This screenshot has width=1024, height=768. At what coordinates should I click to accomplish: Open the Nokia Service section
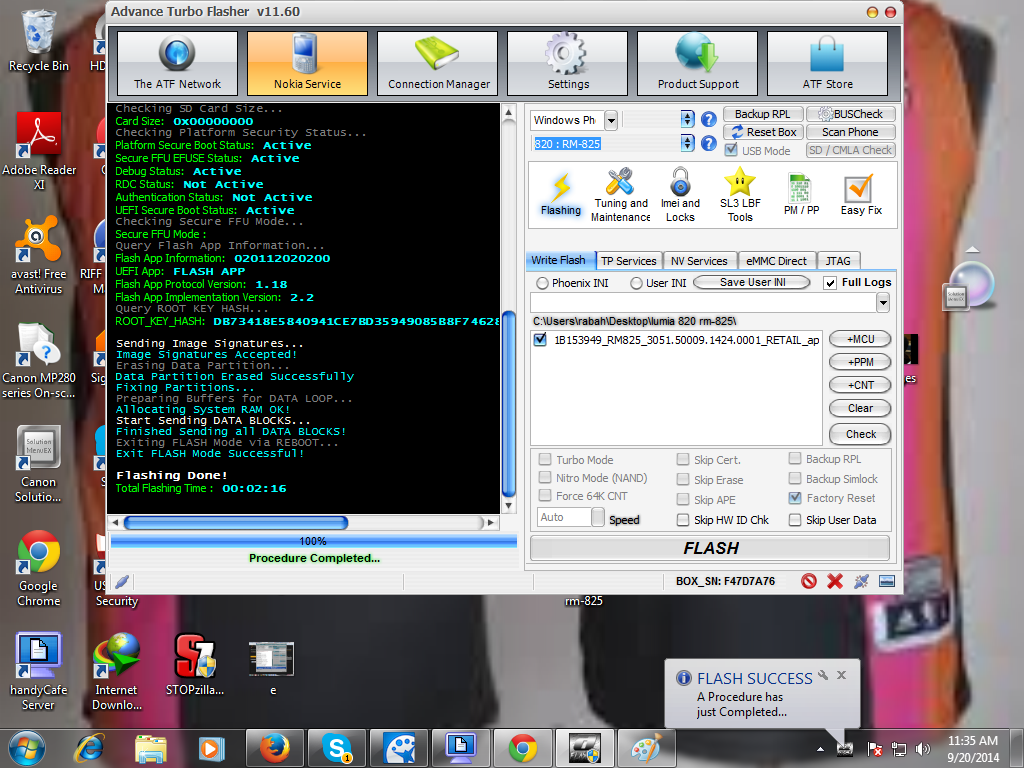tap(307, 63)
